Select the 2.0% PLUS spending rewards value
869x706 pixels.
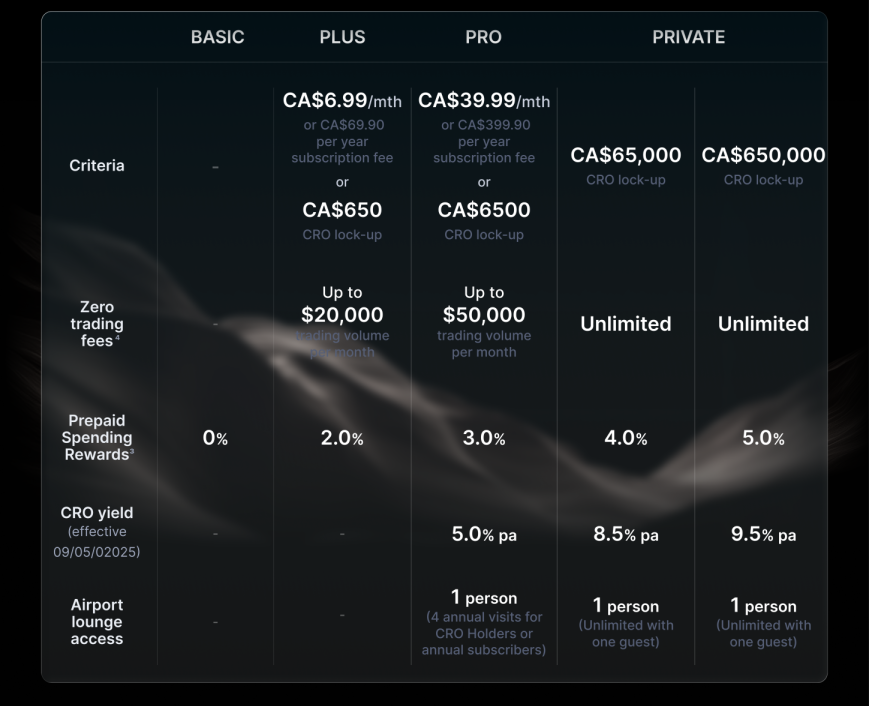click(x=342, y=438)
